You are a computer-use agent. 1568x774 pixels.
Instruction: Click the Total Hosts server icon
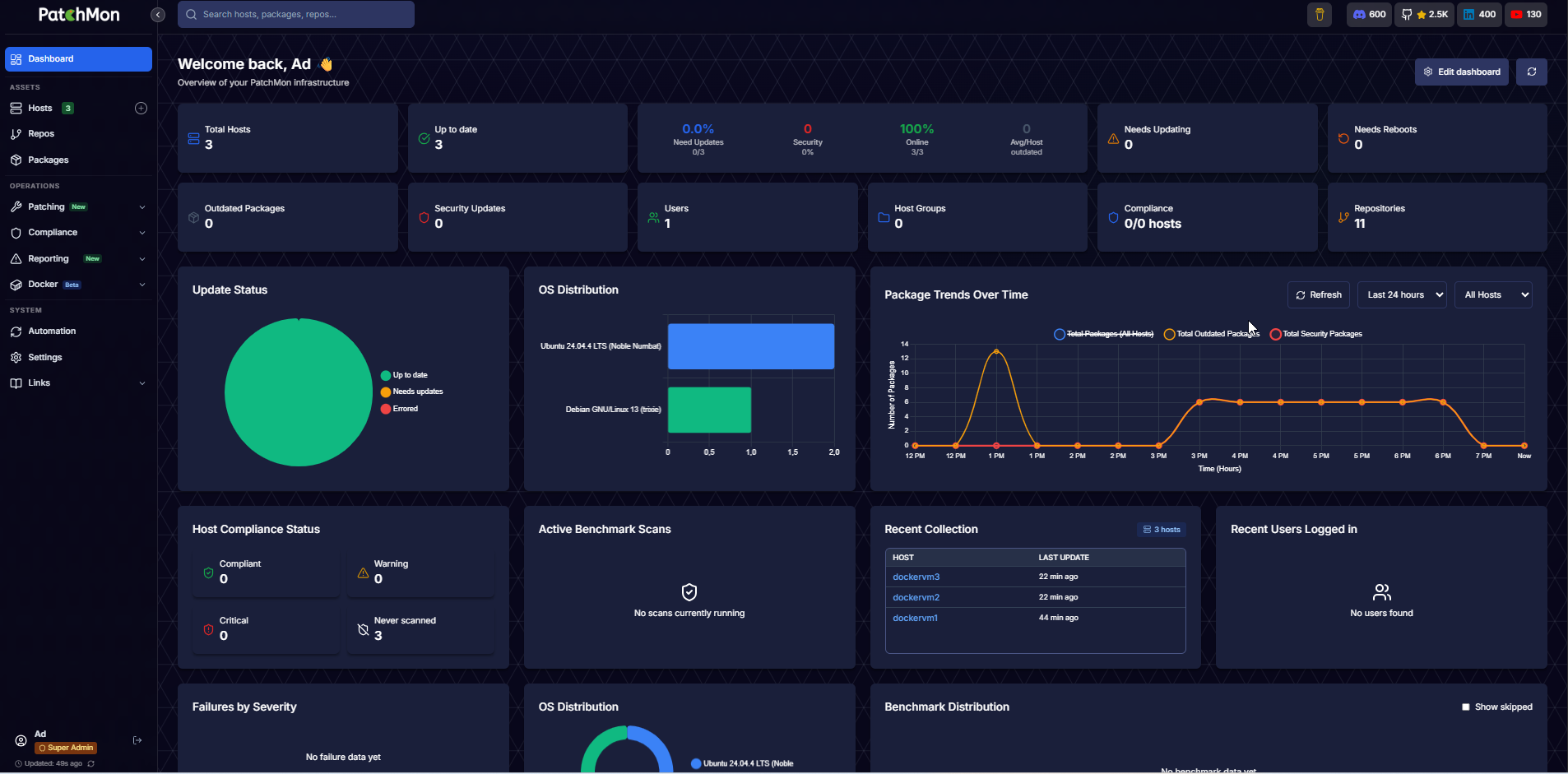coord(193,138)
